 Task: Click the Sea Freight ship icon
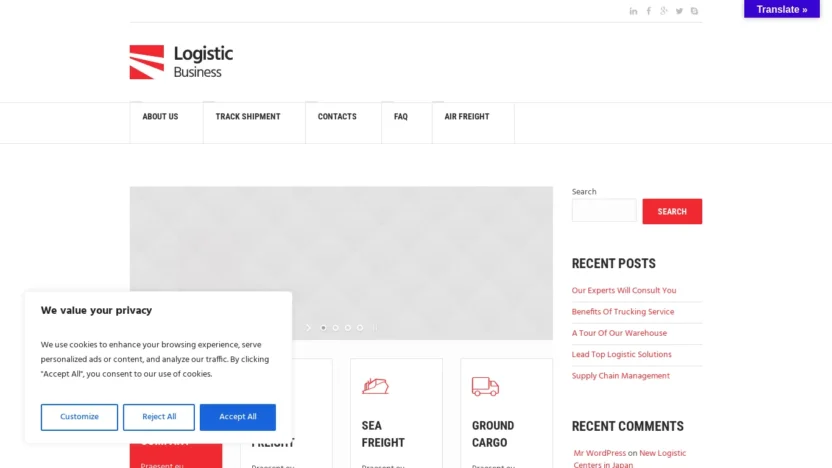pyautogui.click(x=376, y=386)
